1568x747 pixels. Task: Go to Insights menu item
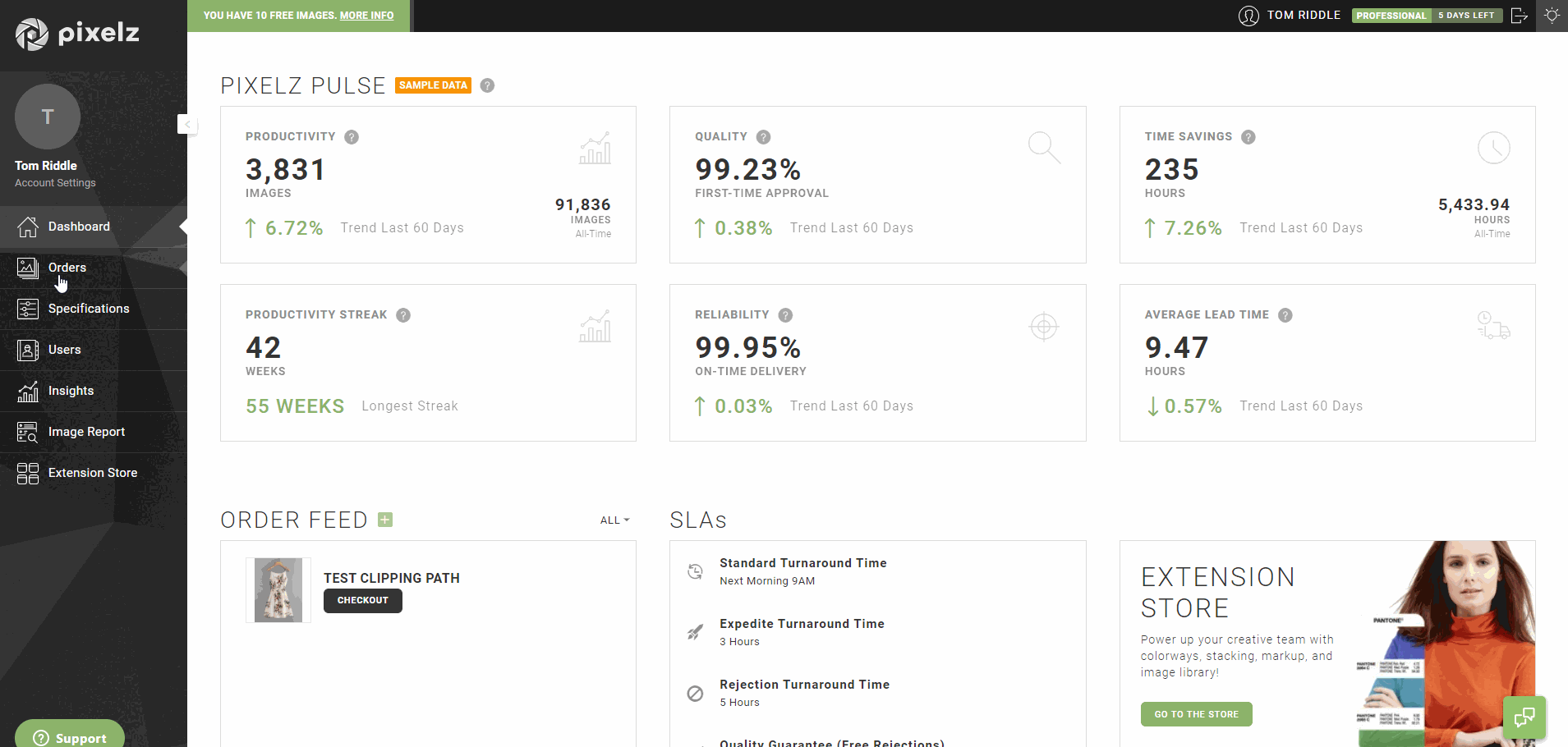pyautogui.click(x=94, y=391)
